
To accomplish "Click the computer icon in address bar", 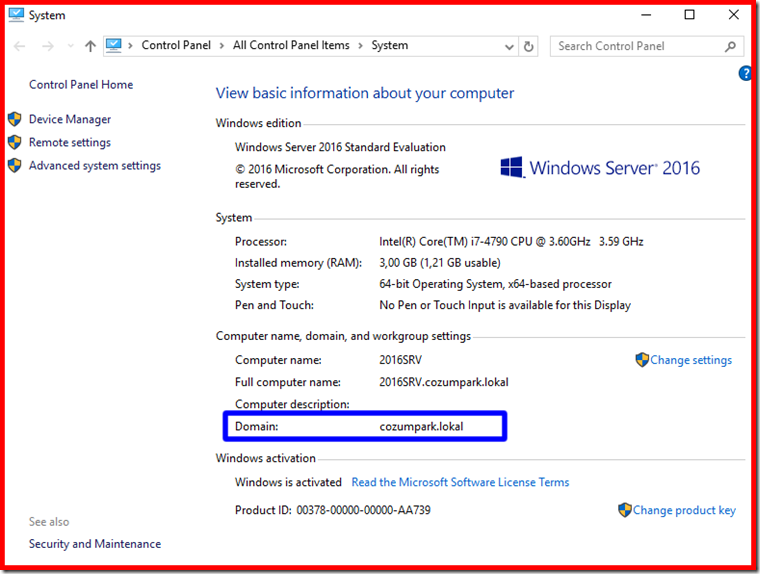I will 113,46.
